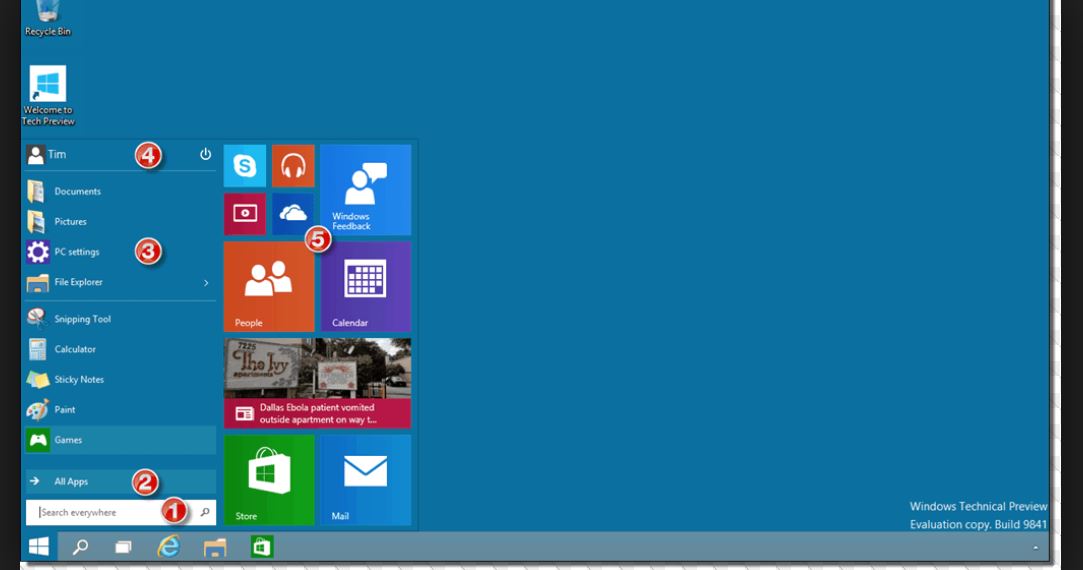Select Snipping Tool in Start menu
The width and height of the screenshot is (1083, 570).
click(82, 319)
